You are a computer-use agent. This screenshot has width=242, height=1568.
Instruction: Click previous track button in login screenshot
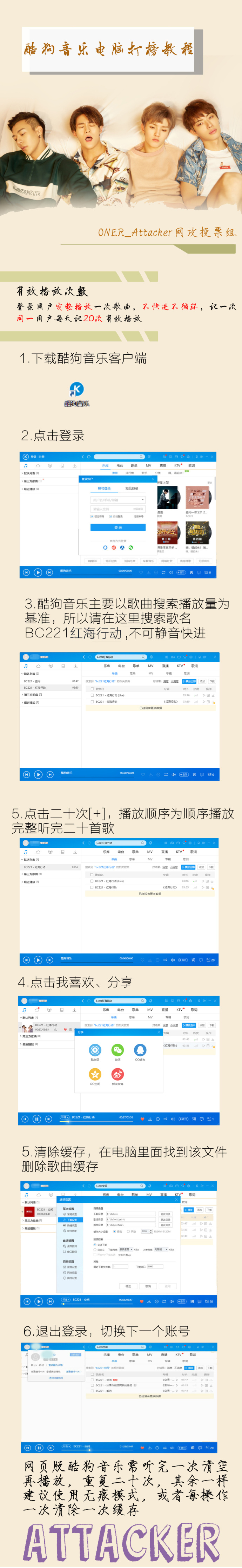(x=26, y=572)
